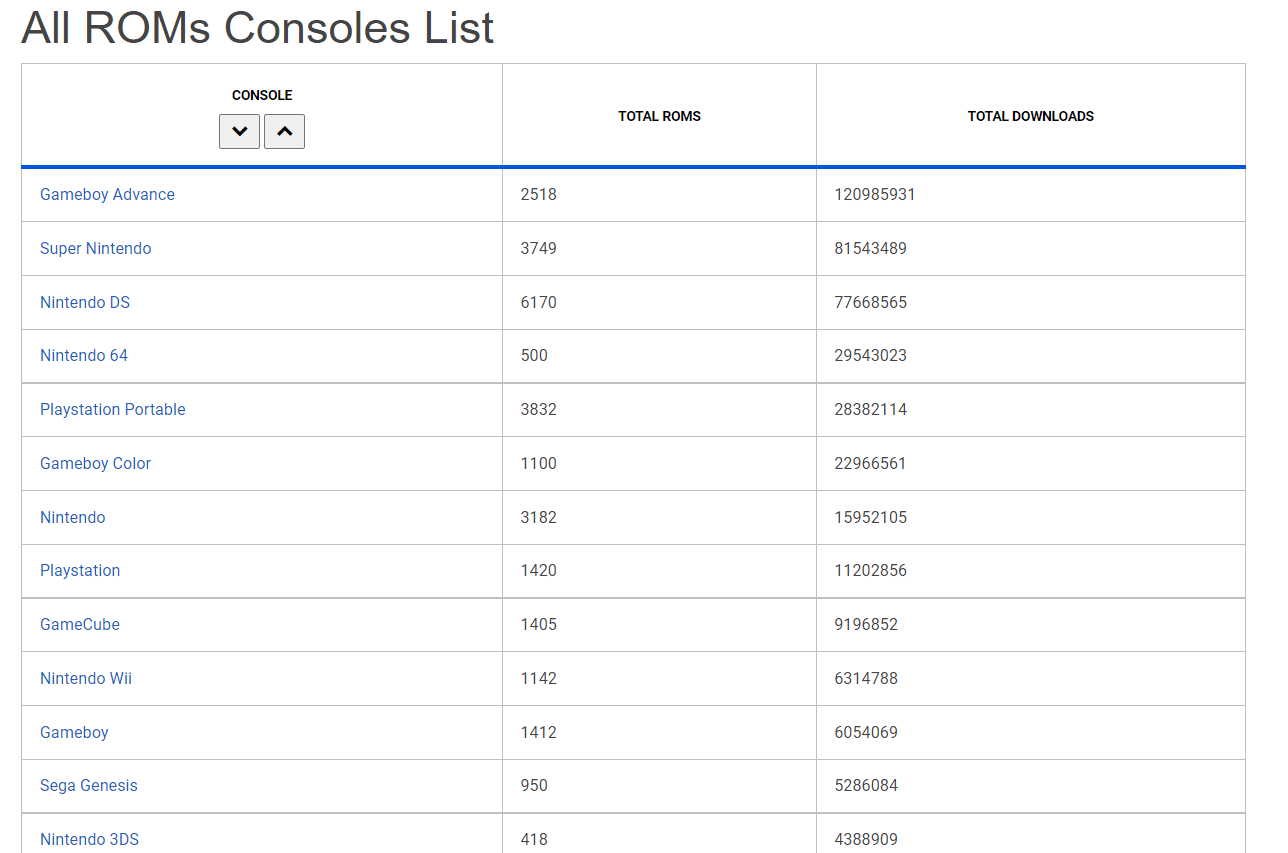The width and height of the screenshot is (1288, 853).
Task: Visit the Nintendo 3DS ROMs link
Action: [x=89, y=839]
